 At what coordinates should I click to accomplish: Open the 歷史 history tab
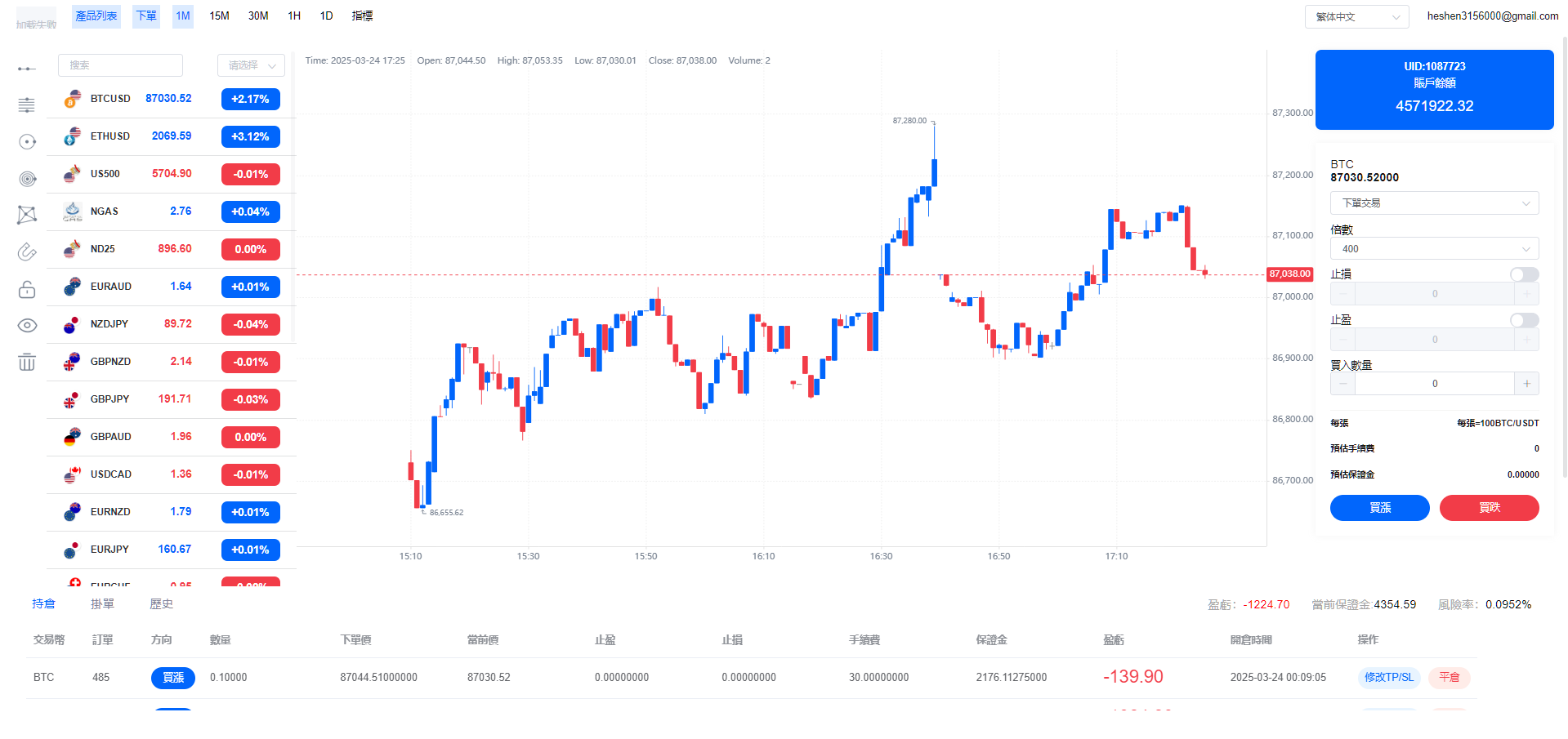(161, 604)
